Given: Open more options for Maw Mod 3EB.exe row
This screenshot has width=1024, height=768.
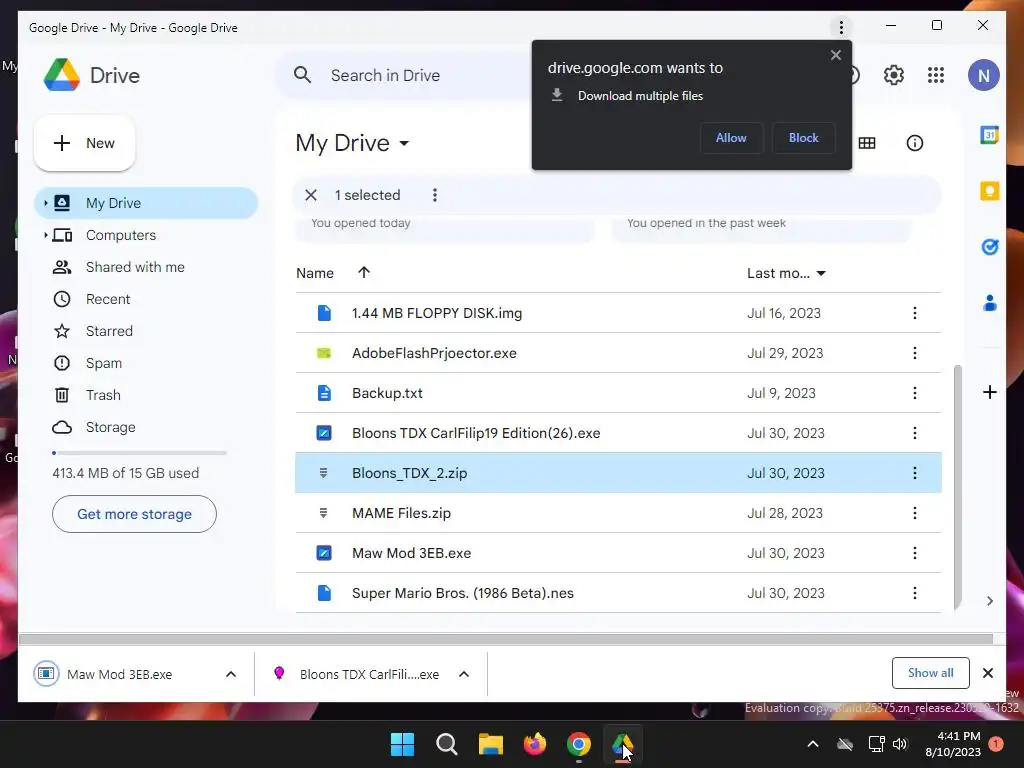Looking at the screenshot, I should [x=914, y=553].
